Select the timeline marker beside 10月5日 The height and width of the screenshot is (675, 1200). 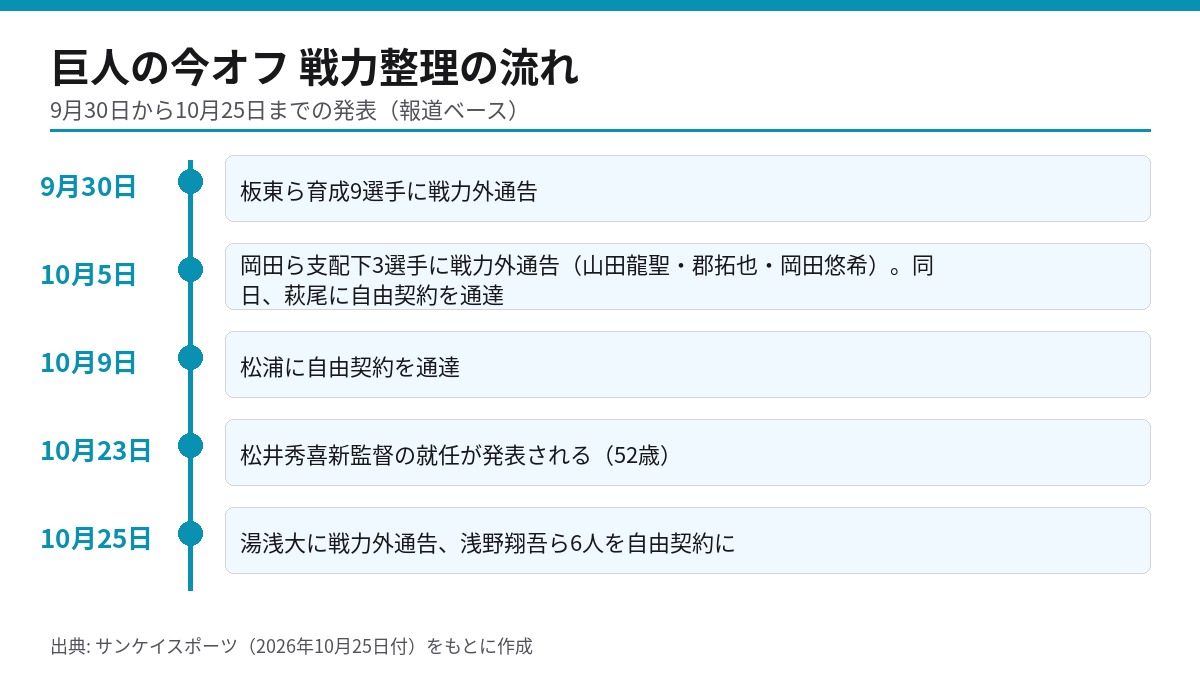[190, 269]
